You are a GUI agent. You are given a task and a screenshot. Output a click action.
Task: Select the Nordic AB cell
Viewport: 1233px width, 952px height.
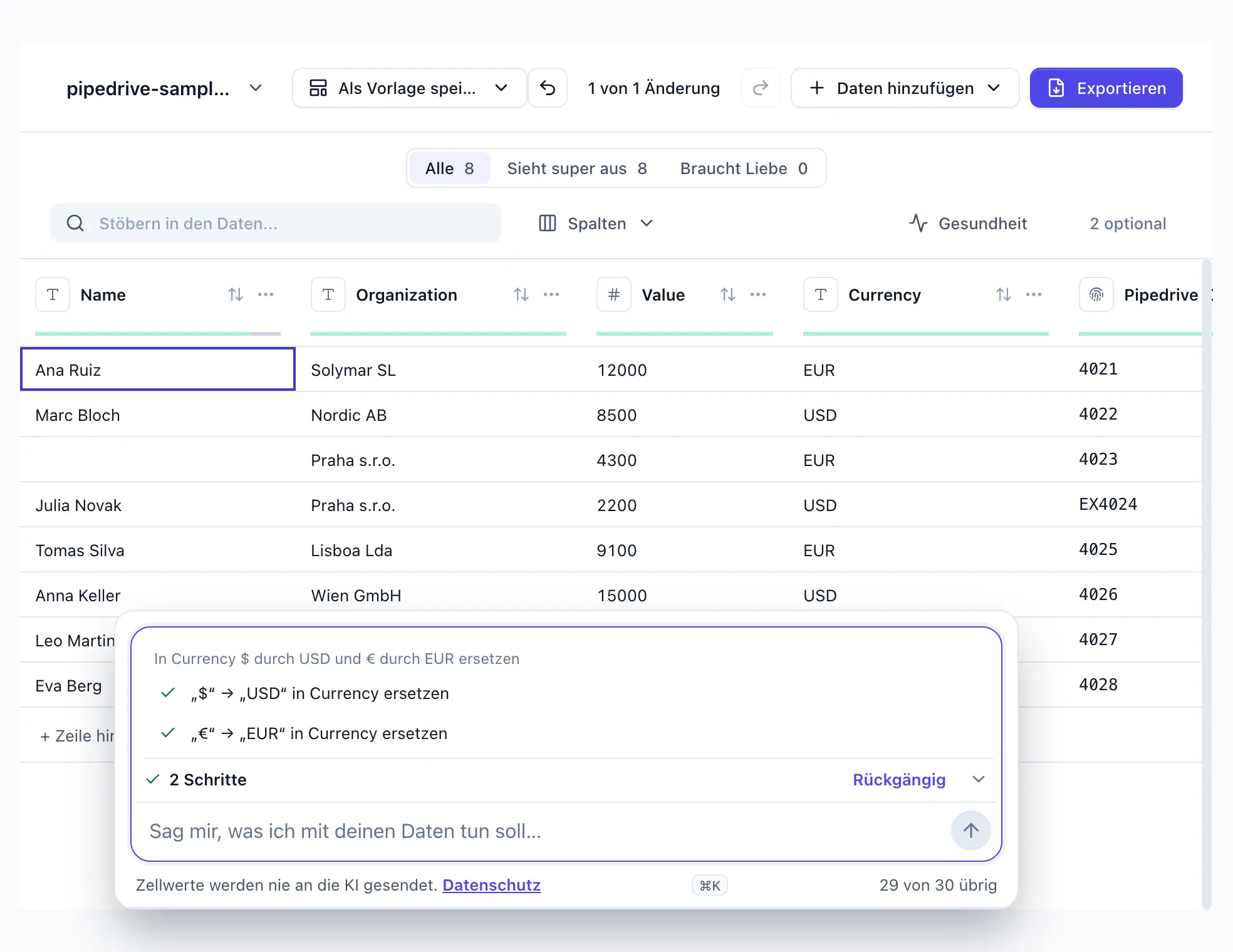pos(439,415)
